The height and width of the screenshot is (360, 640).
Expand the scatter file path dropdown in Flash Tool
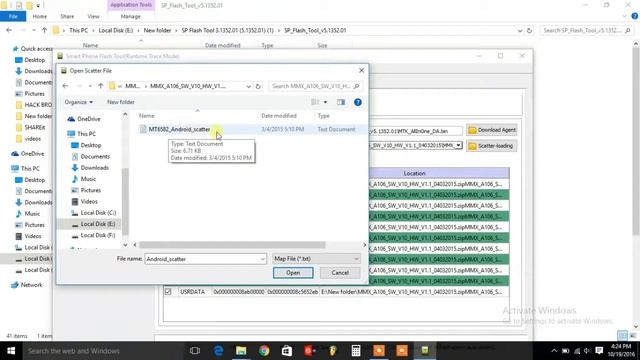point(458,145)
